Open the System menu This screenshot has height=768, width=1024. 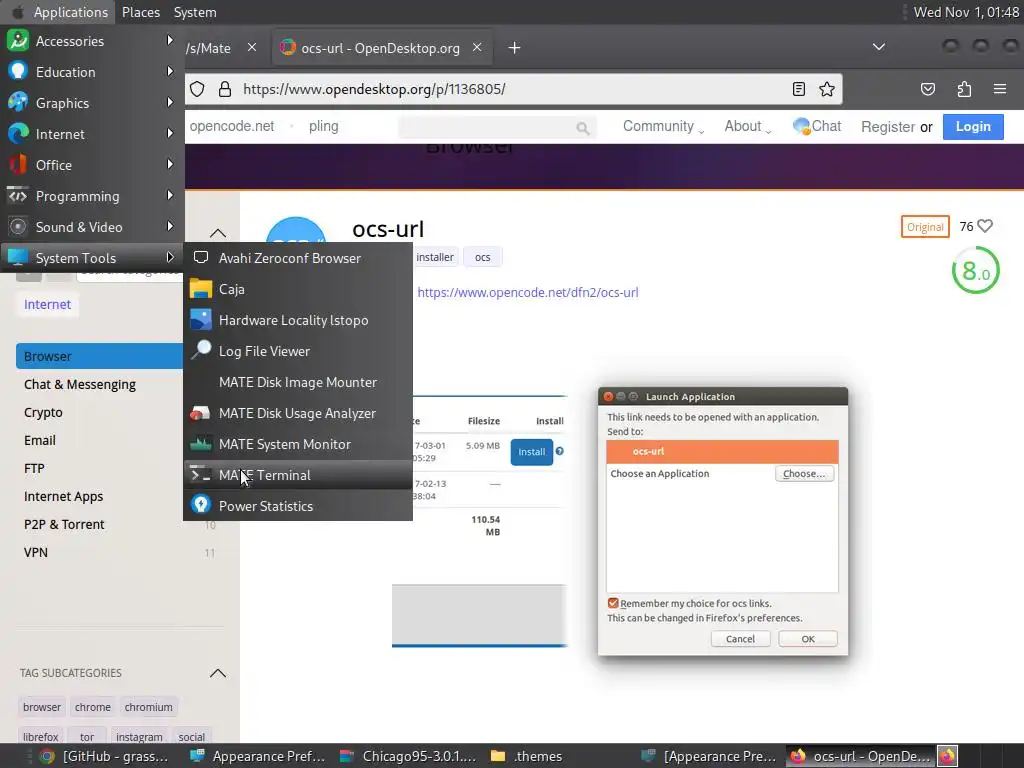(x=195, y=12)
